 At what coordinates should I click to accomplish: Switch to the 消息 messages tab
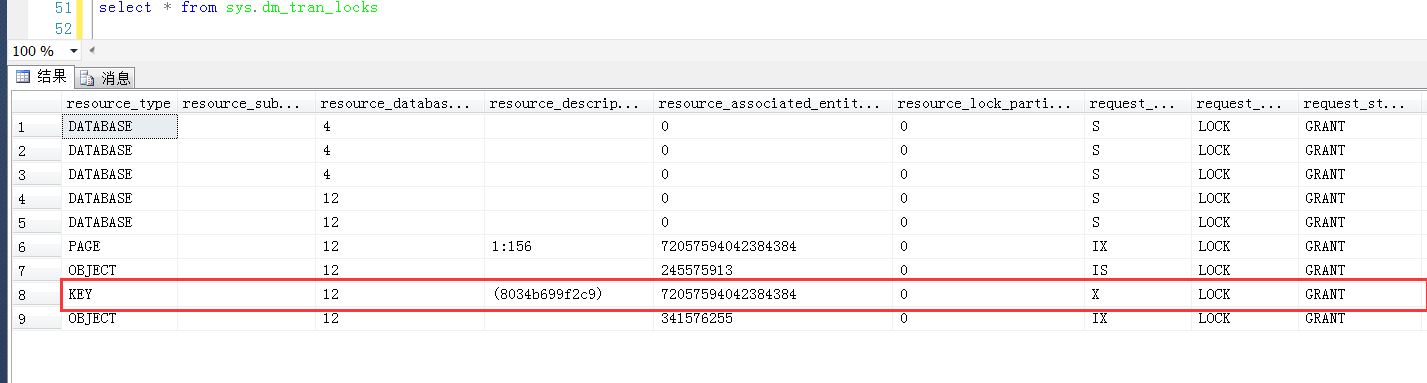pos(105,78)
